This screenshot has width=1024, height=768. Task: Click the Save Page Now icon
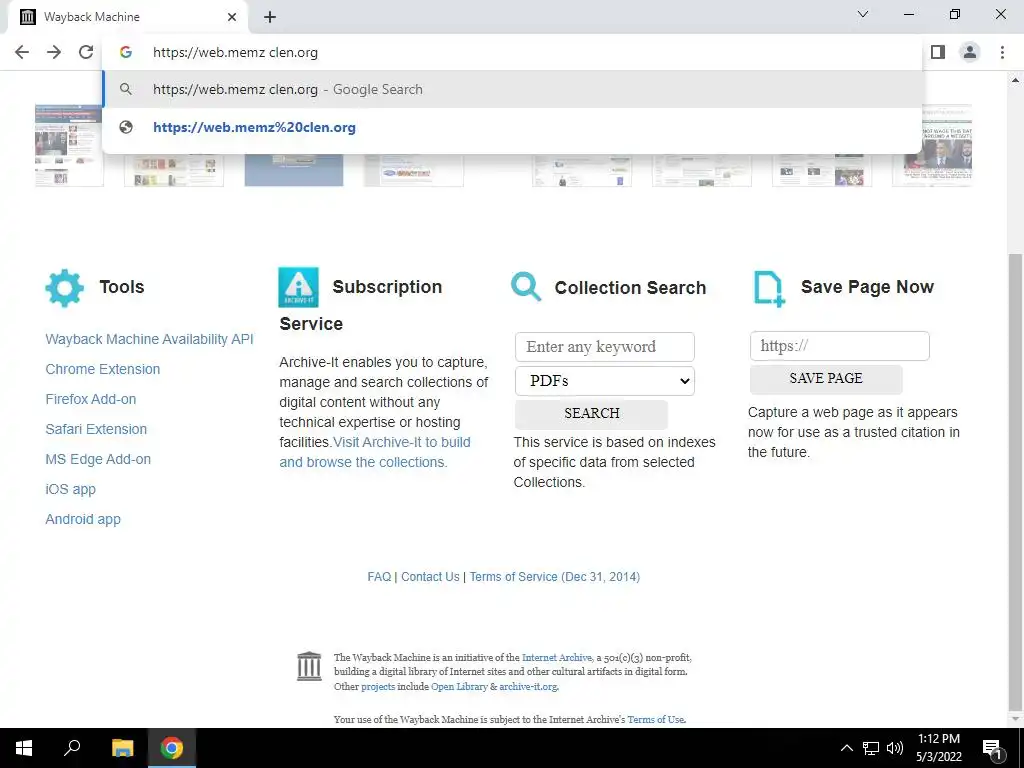click(769, 289)
